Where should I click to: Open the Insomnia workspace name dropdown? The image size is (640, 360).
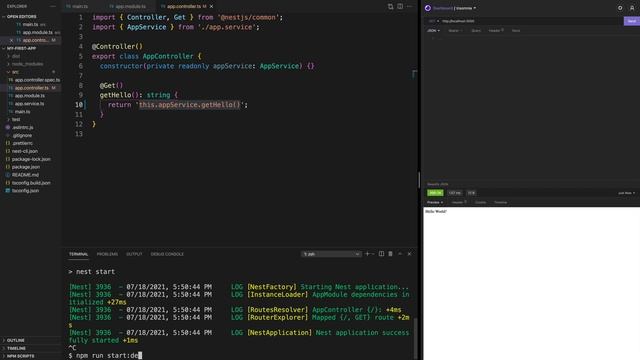coord(466,8)
